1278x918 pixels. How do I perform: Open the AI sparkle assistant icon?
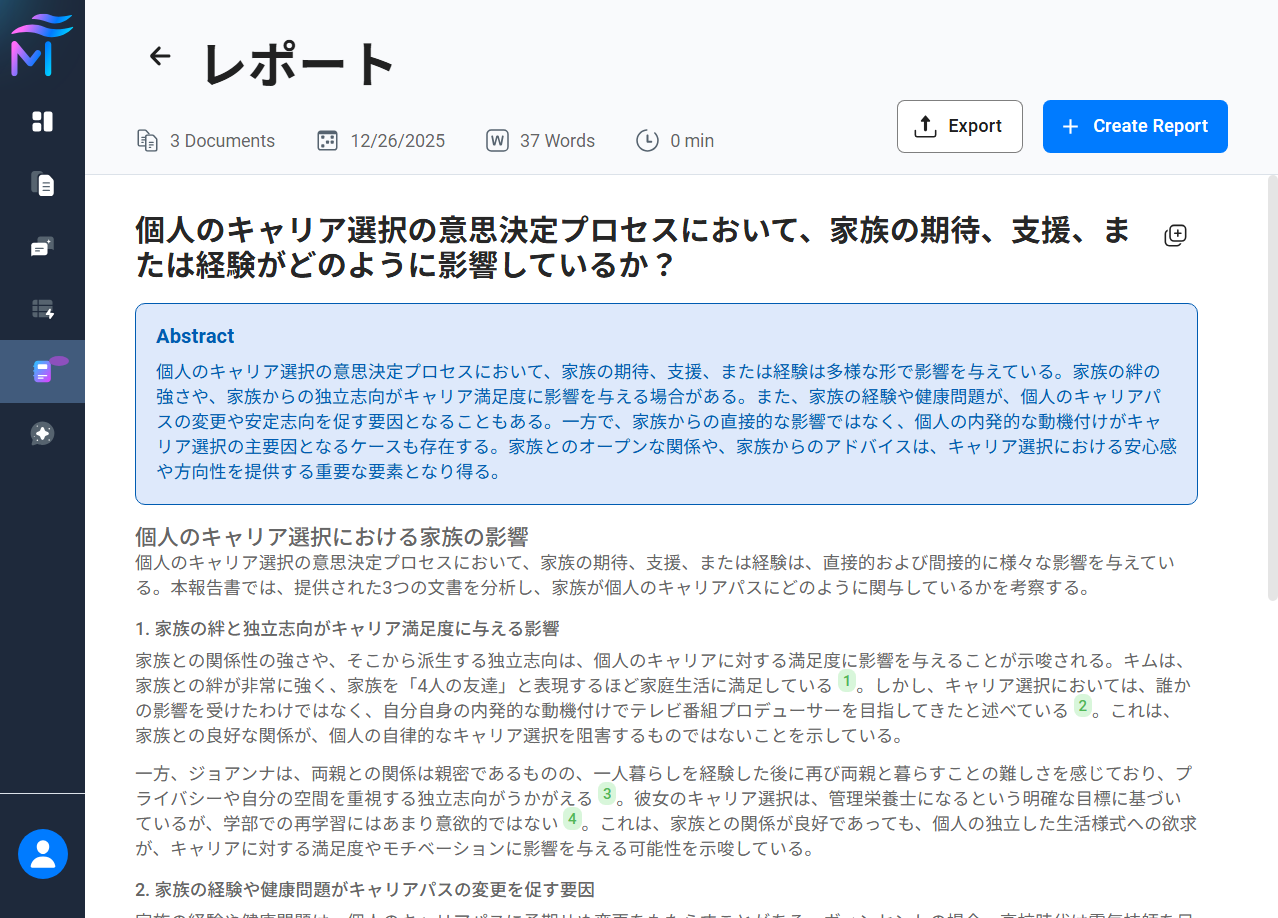pos(42,433)
